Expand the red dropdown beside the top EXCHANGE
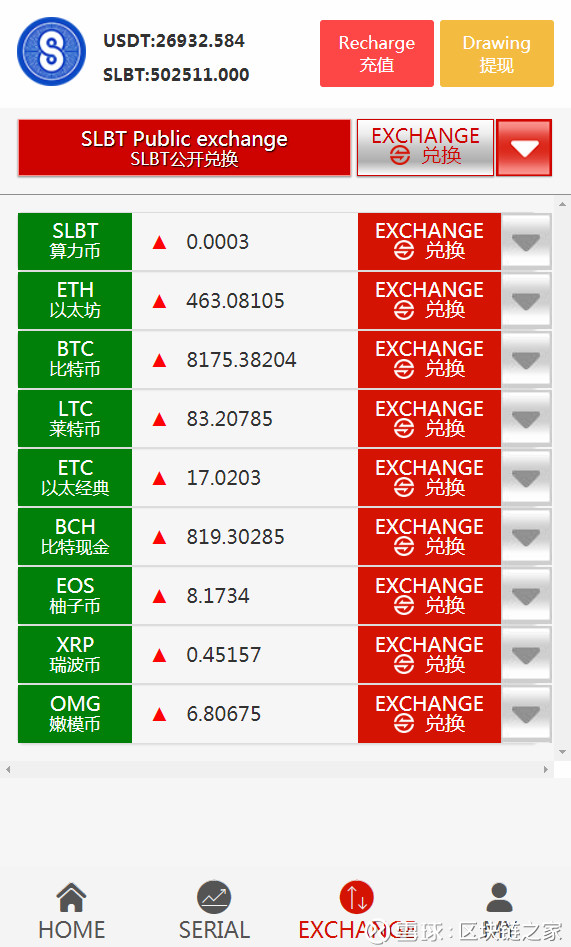The image size is (571, 947). point(524,148)
